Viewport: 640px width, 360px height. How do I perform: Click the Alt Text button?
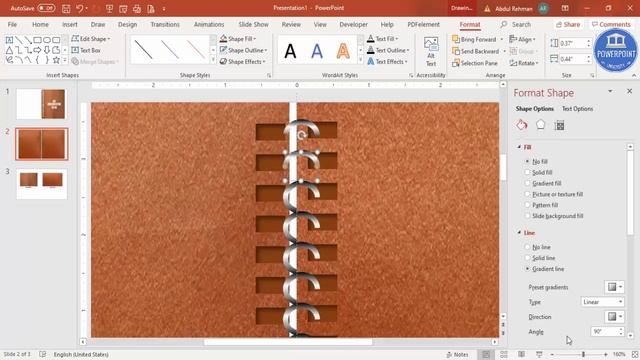coord(431,52)
